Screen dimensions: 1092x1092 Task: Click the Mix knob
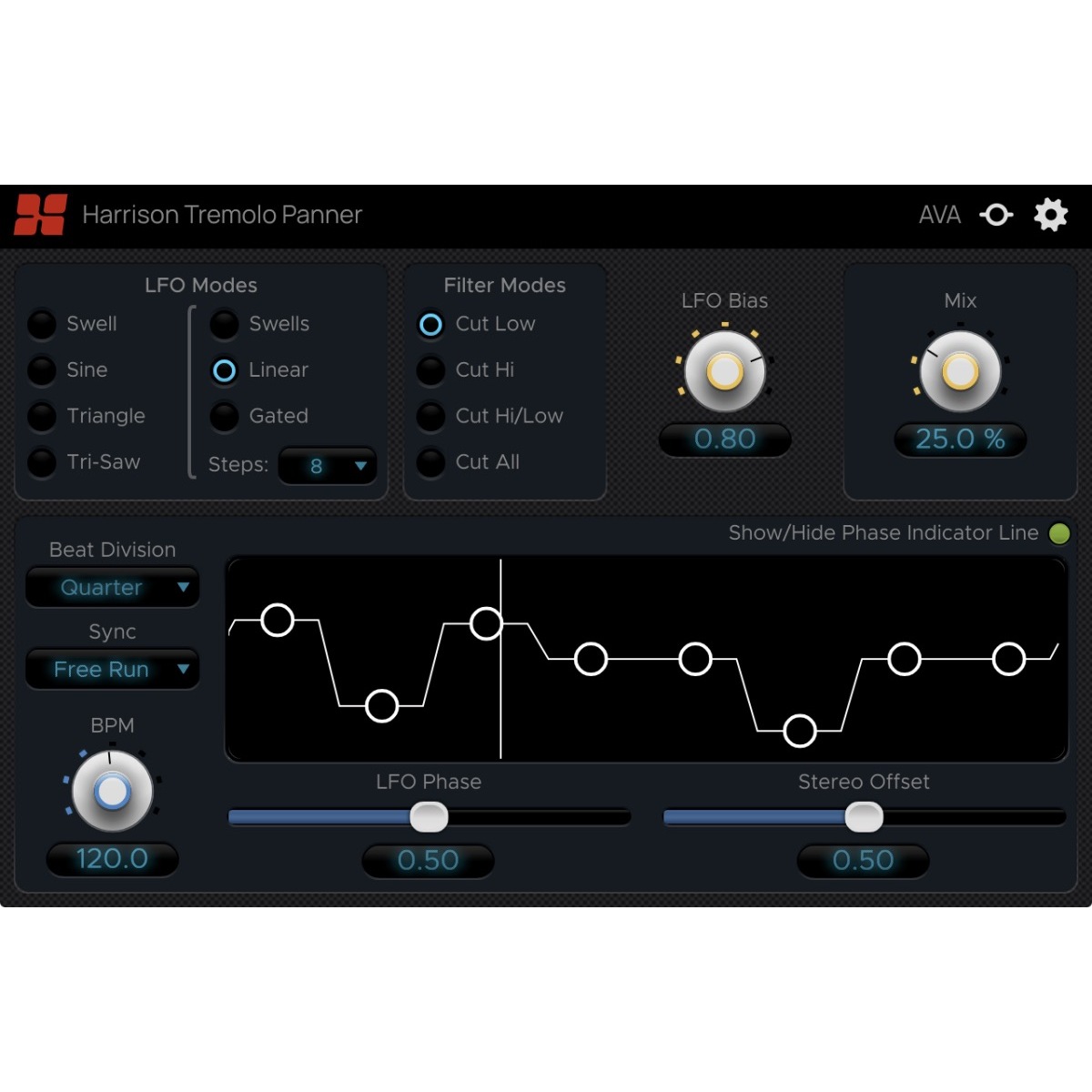click(x=960, y=371)
